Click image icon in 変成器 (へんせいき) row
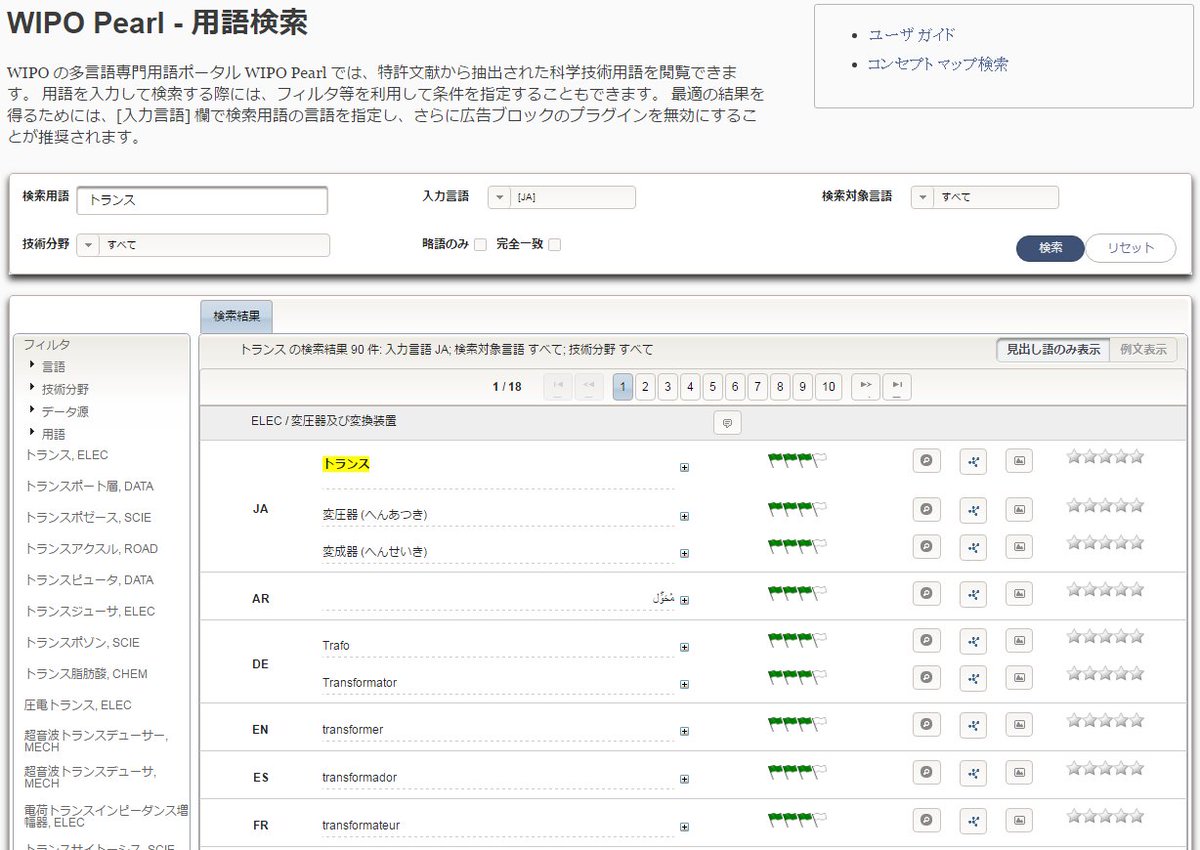The width and height of the screenshot is (1200, 850). pyautogui.click(x=1019, y=546)
